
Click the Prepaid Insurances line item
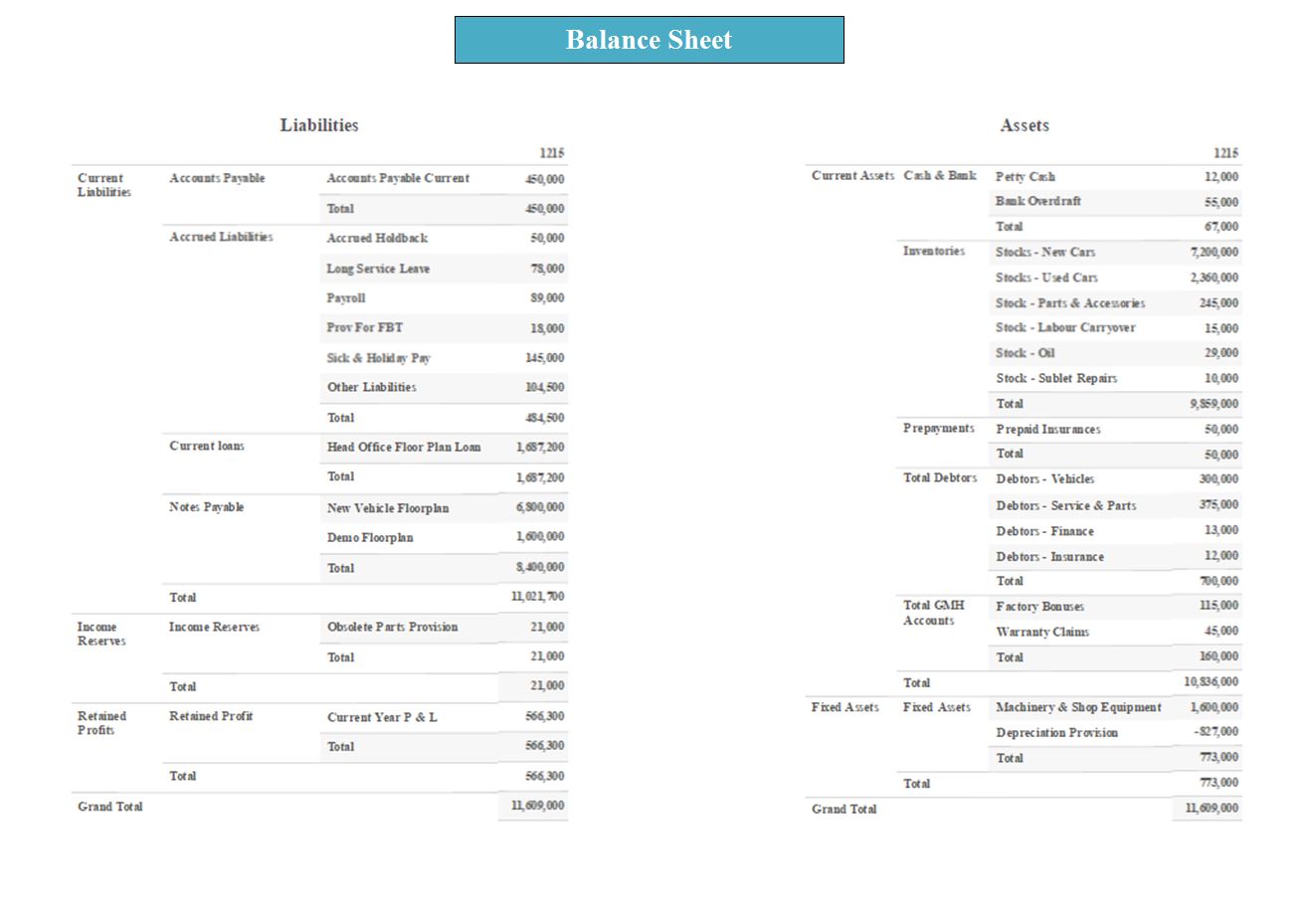click(x=1047, y=430)
